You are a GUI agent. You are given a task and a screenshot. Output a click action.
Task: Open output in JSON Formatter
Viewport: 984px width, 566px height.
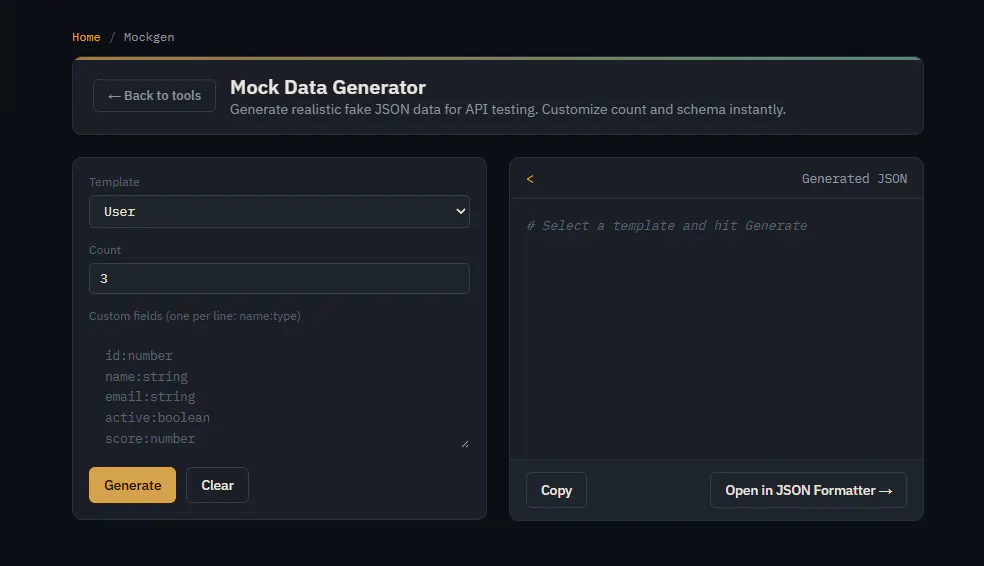tap(808, 490)
